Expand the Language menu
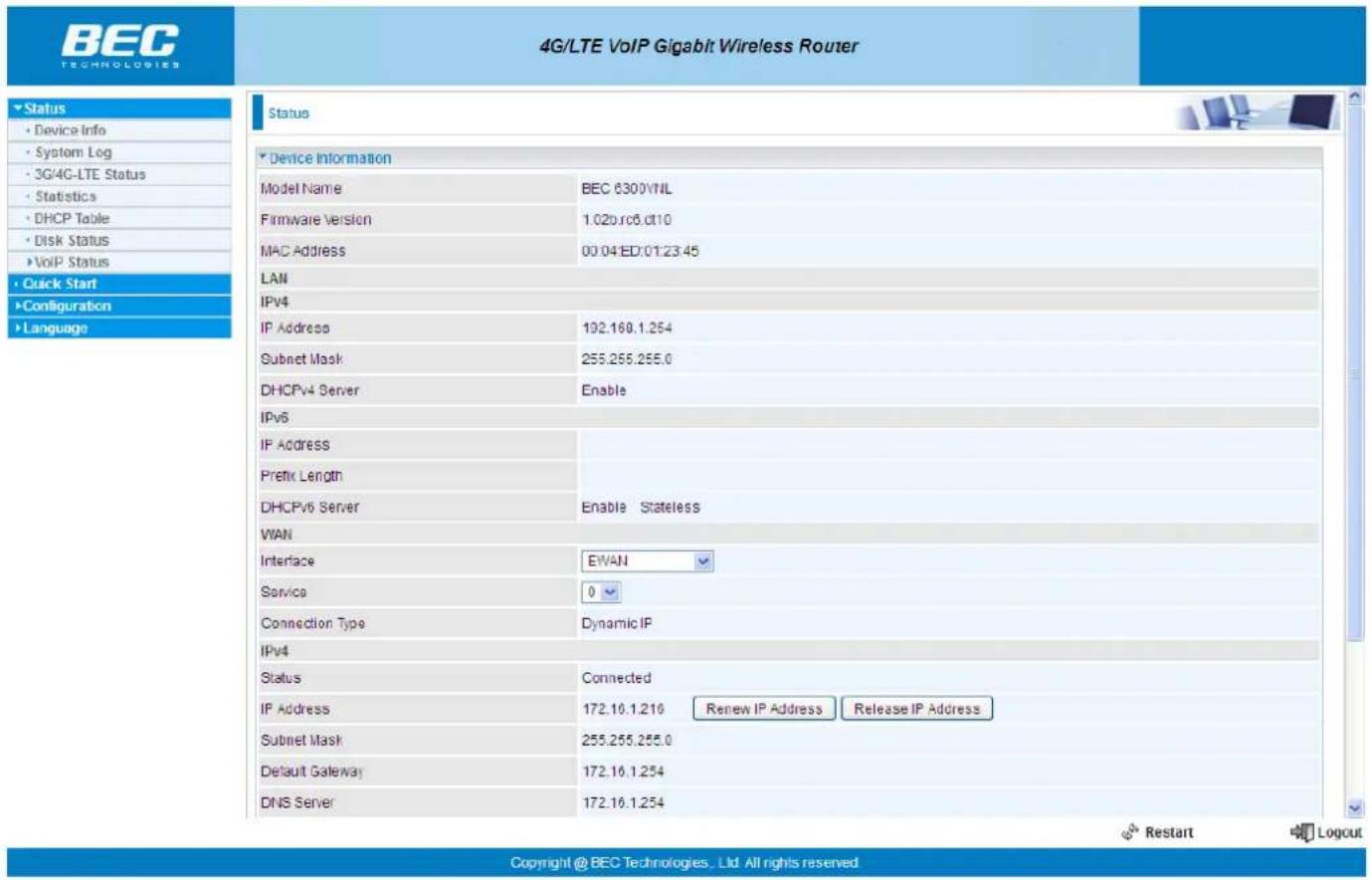Image resolution: width=1372 pixels, height=880 pixels. tap(119, 328)
